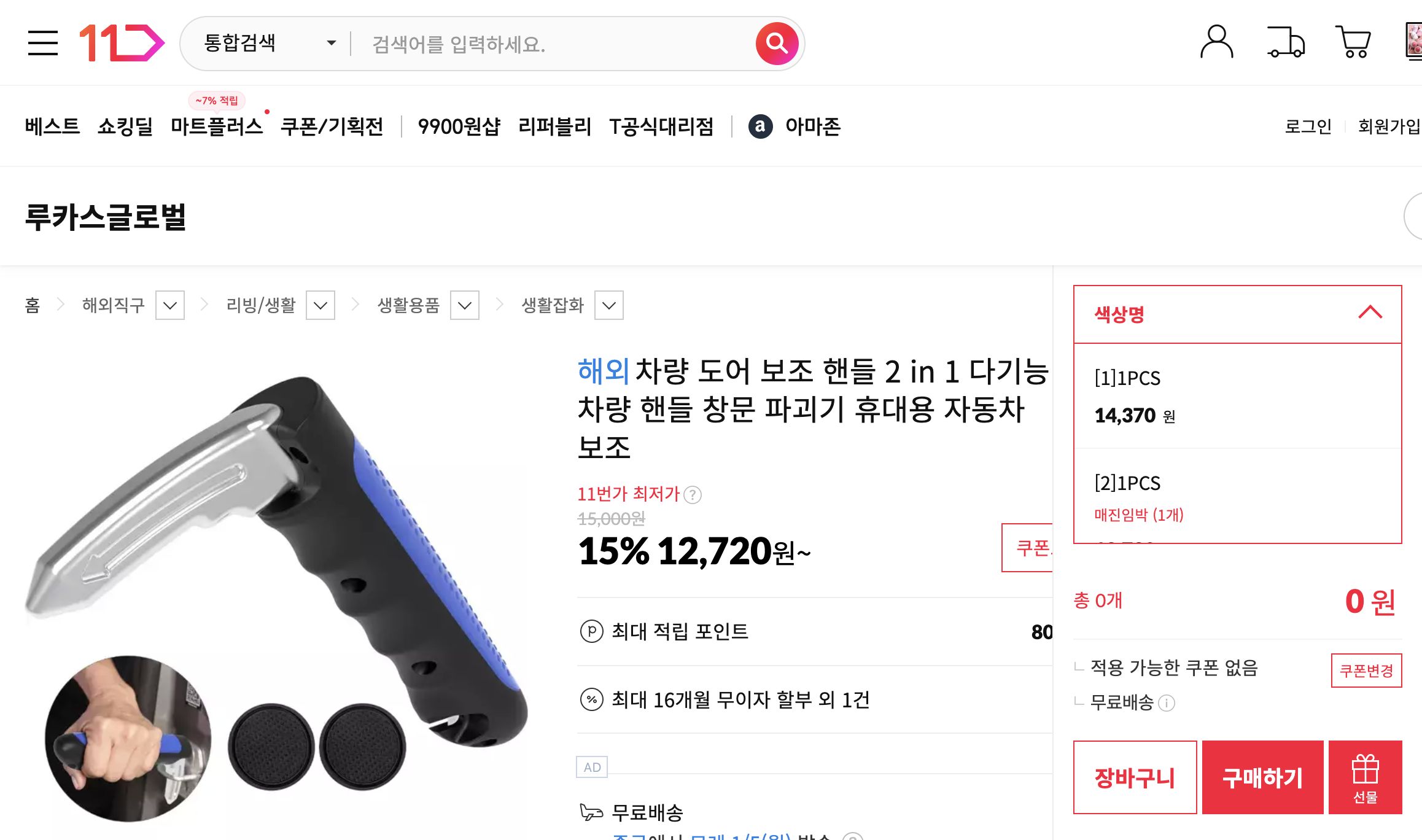Click the info icon beside 무료배송

click(x=1166, y=703)
